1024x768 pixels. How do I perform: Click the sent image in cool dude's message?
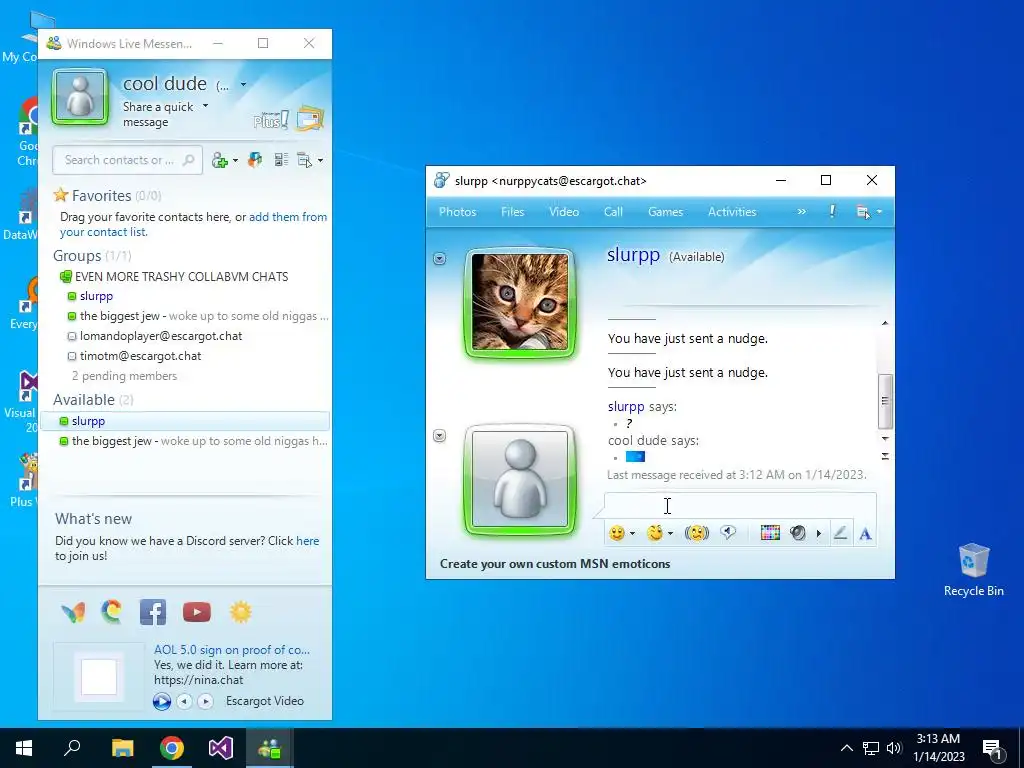pos(635,456)
